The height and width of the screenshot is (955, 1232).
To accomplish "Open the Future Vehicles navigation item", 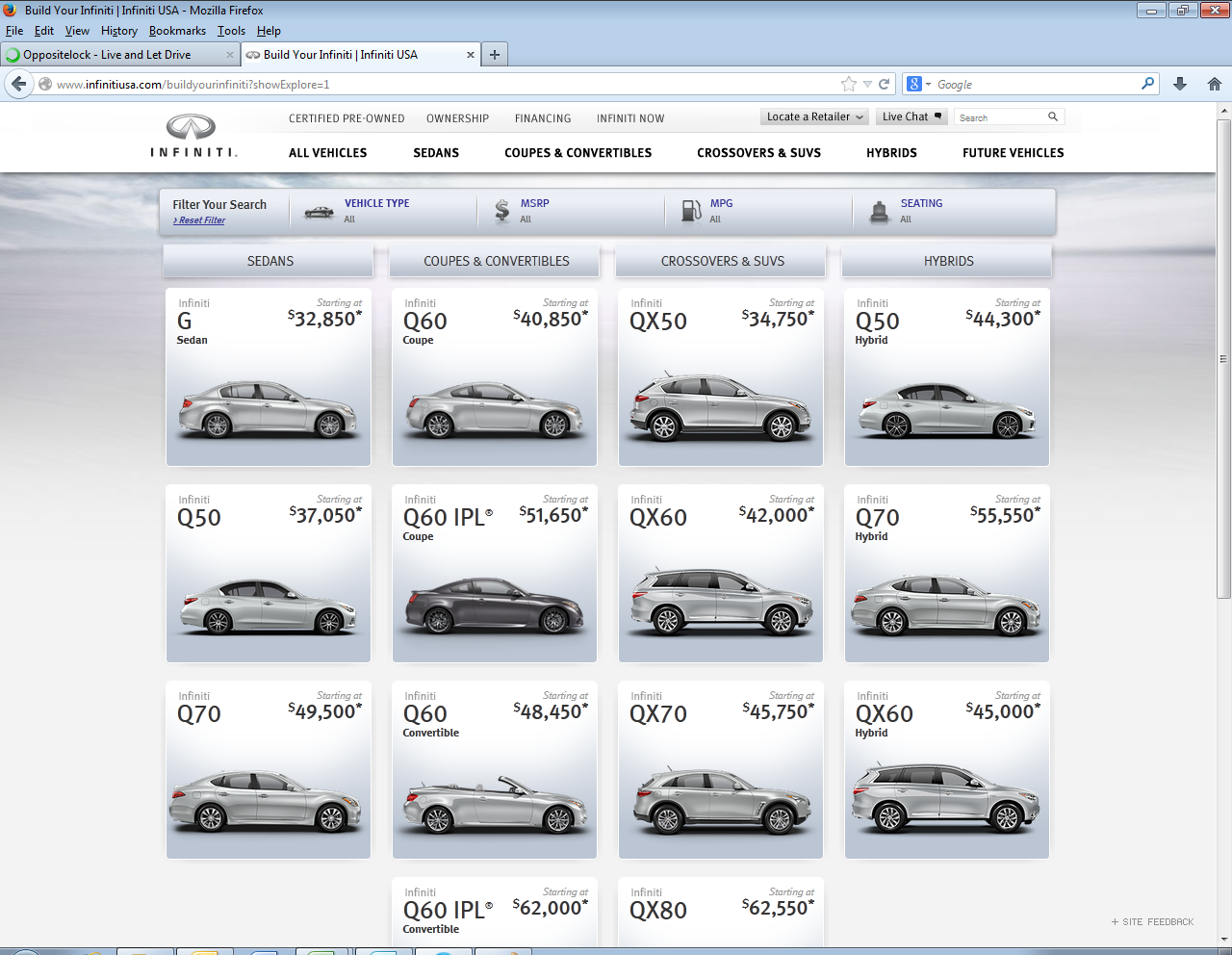I will click(1013, 152).
